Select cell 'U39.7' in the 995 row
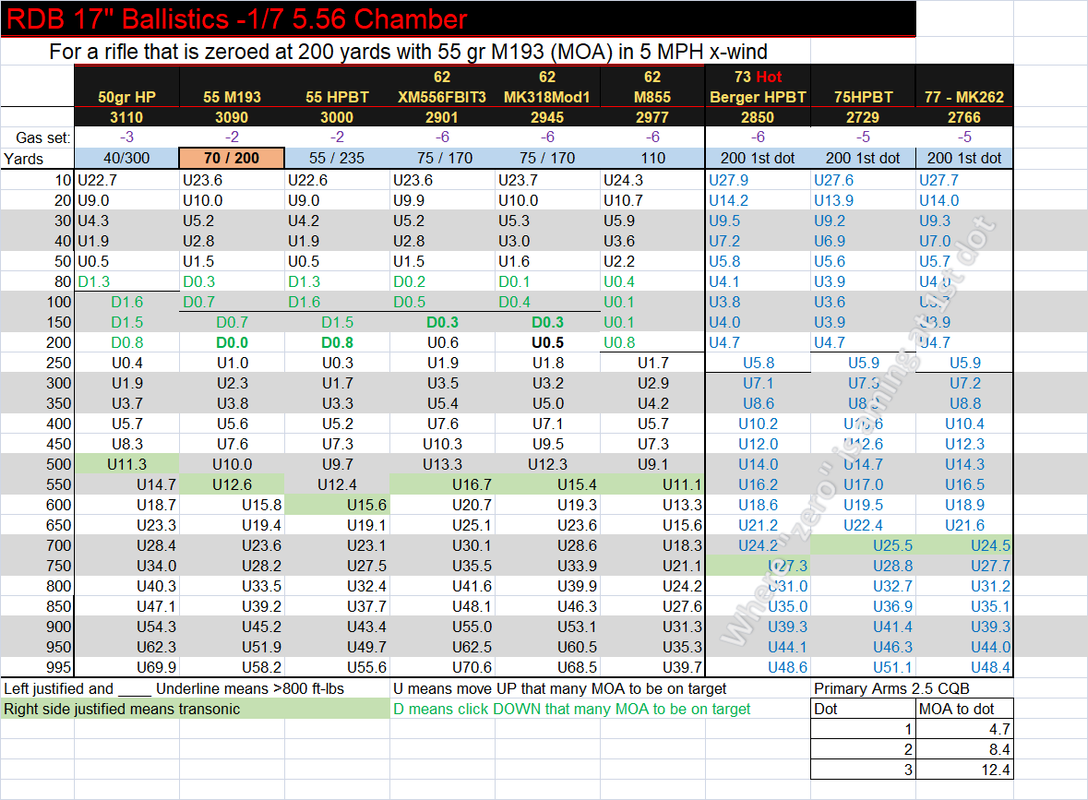The width and height of the screenshot is (1088, 800). tap(652, 667)
